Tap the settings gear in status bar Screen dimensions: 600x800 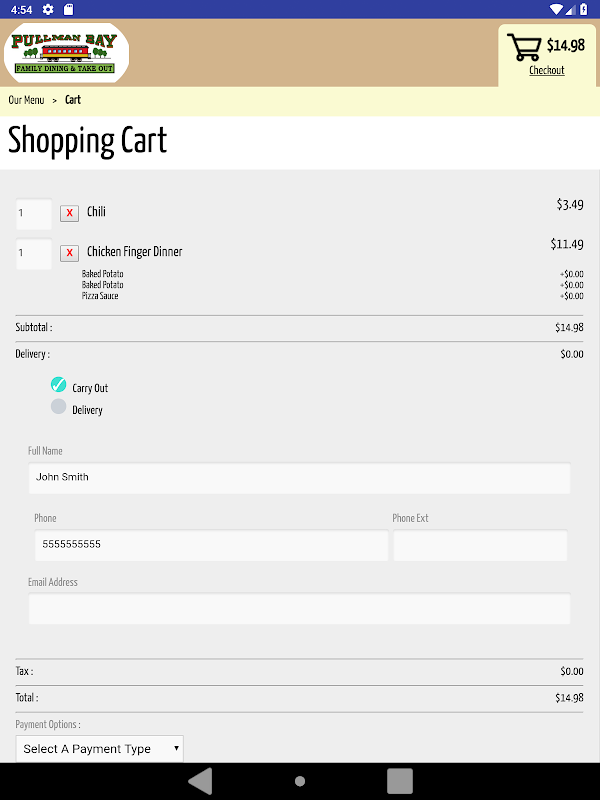[48, 9]
